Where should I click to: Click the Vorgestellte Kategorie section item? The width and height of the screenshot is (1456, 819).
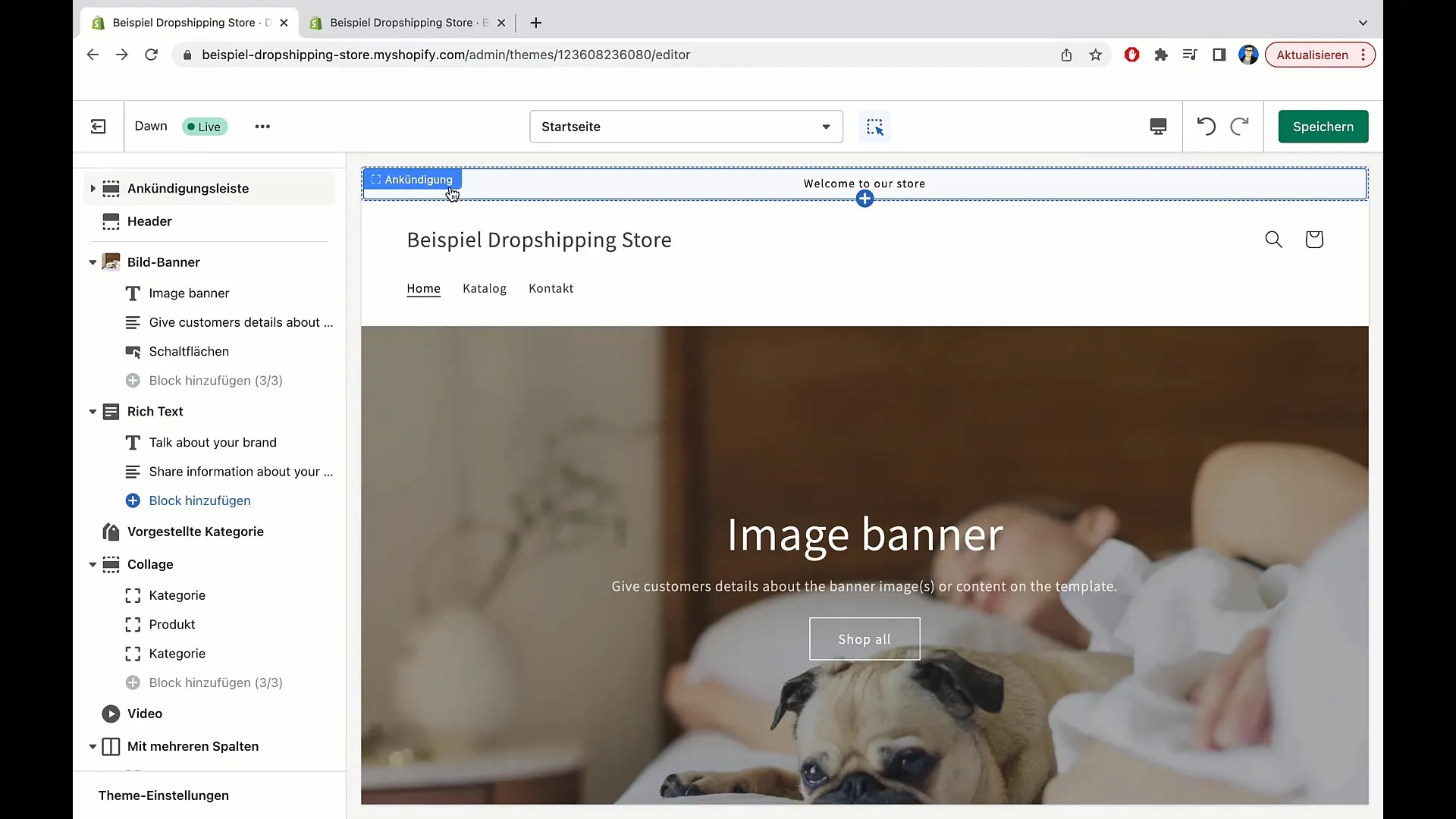coord(196,531)
